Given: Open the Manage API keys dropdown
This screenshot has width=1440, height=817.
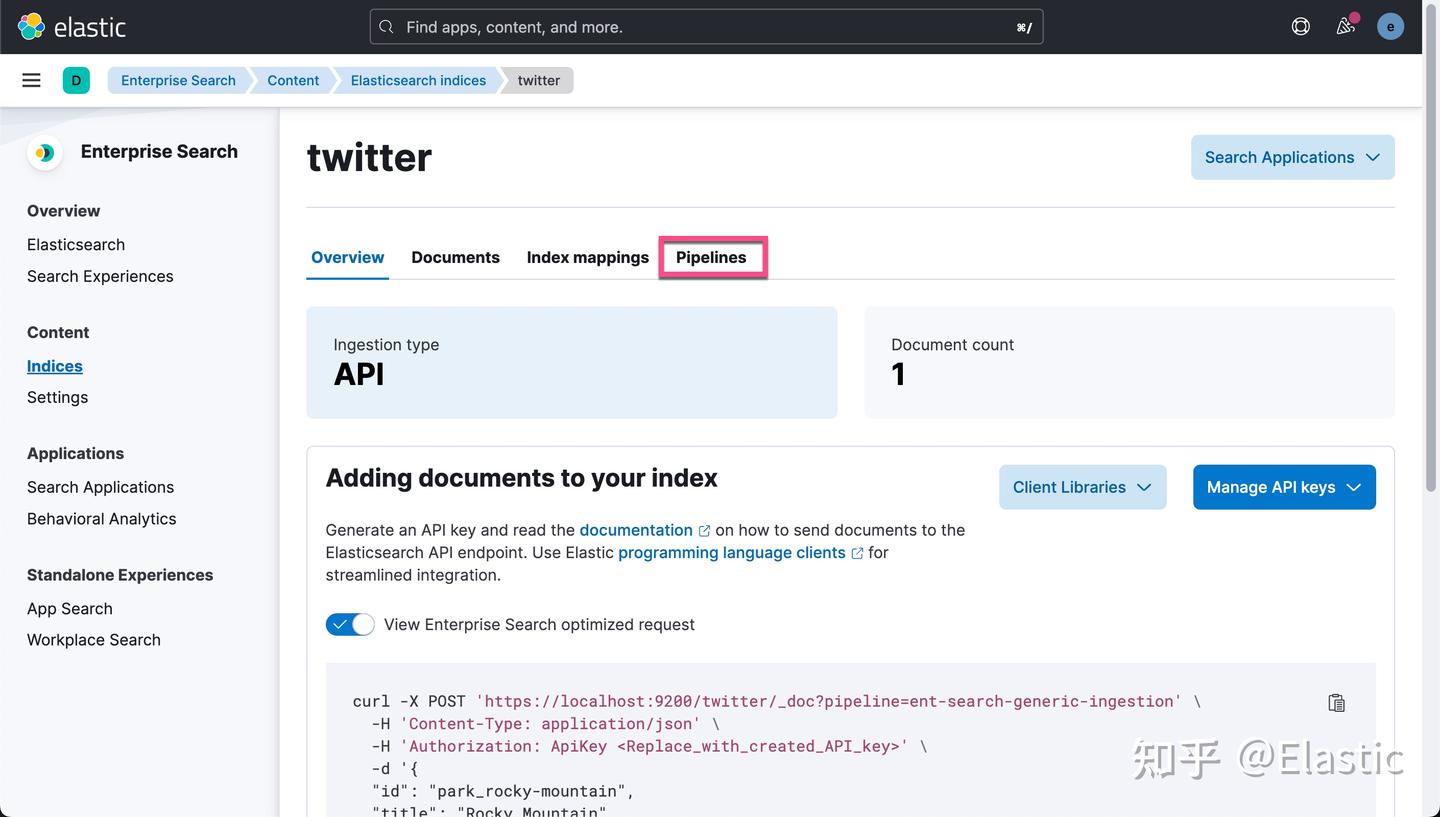Looking at the screenshot, I should point(1284,487).
